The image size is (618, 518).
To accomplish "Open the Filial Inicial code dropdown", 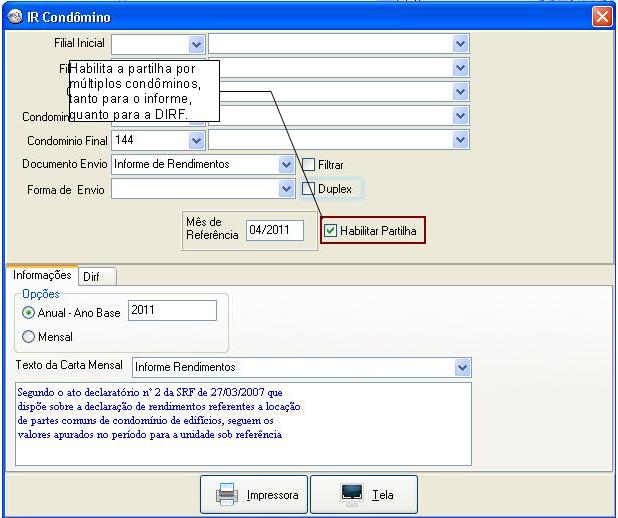I will click(196, 44).
